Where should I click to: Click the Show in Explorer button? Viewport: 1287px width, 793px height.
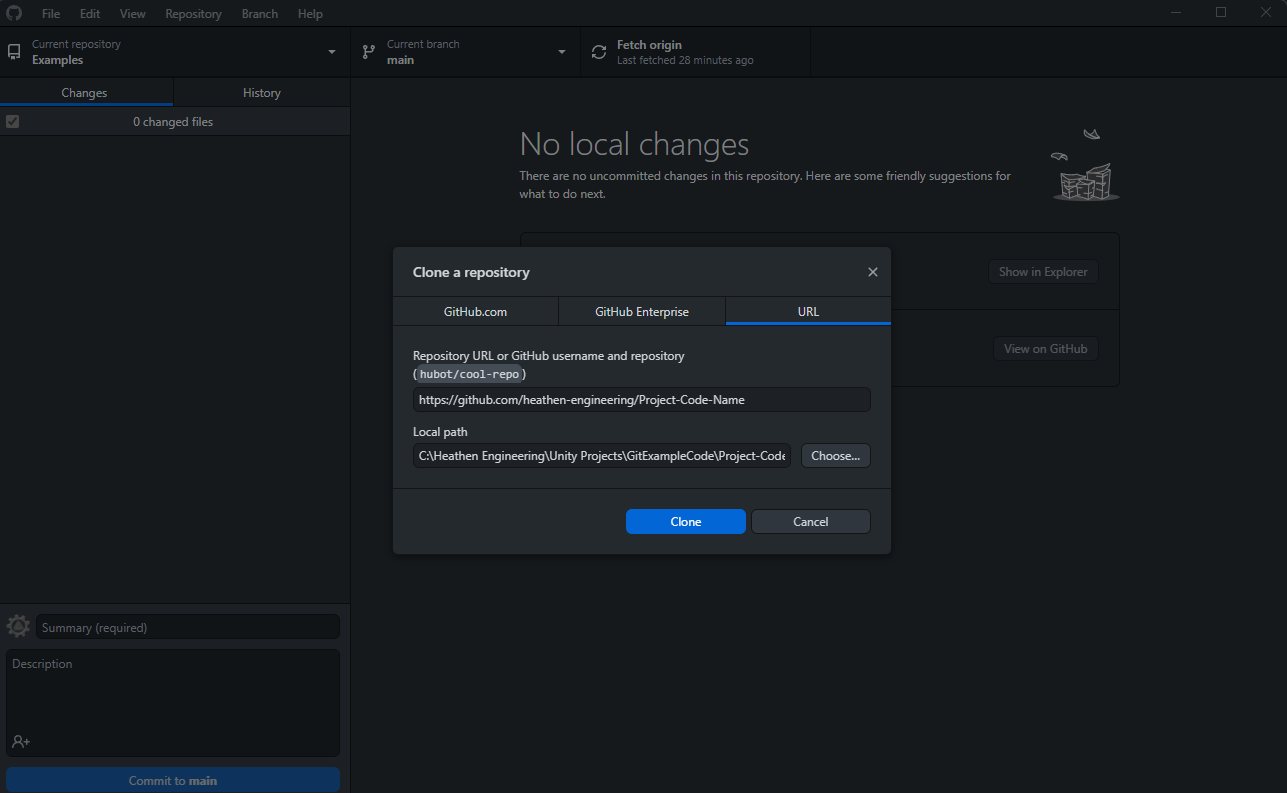click(1043, 272)
